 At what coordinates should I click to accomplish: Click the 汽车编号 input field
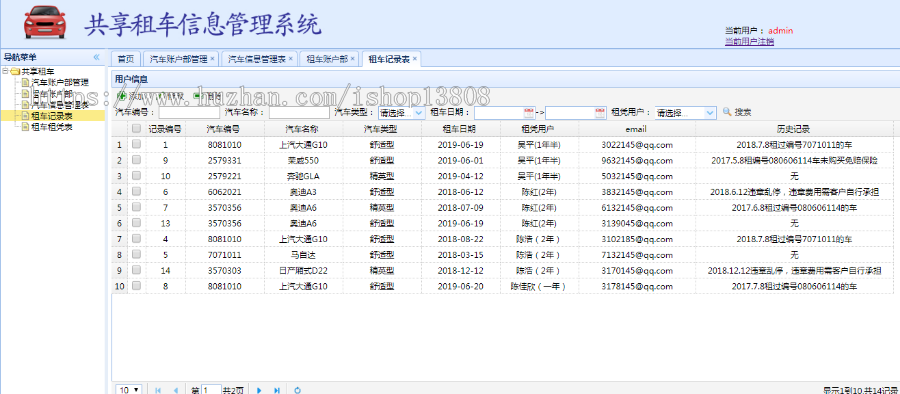[x=189, y=113]
